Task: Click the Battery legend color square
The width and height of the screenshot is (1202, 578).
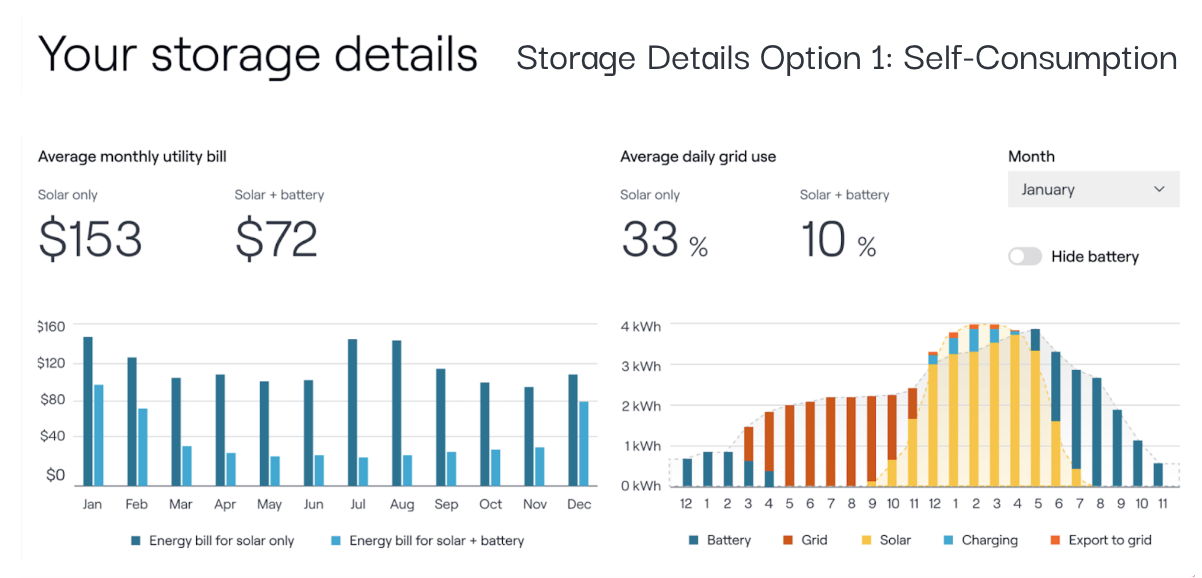Action: click(693, 540)
